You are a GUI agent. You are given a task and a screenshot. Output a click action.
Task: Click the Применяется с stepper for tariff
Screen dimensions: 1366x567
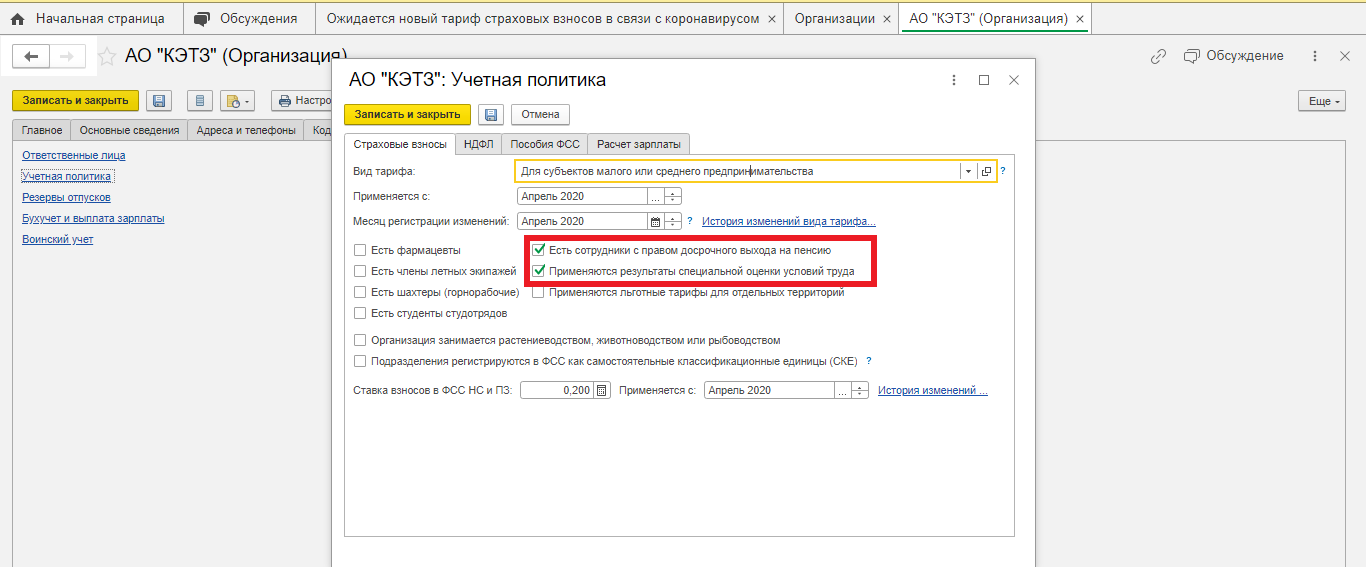click(673, 196)
